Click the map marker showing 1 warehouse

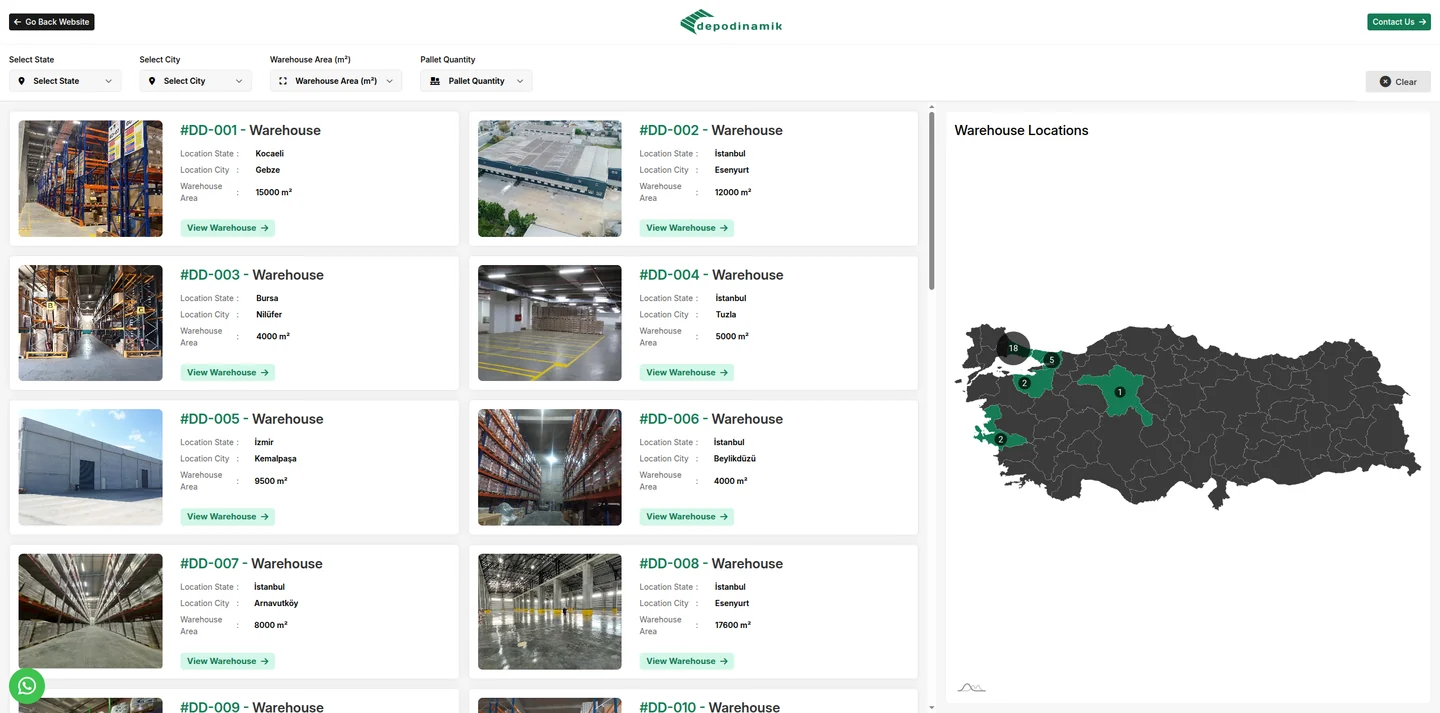click(x=1120, y=392)
